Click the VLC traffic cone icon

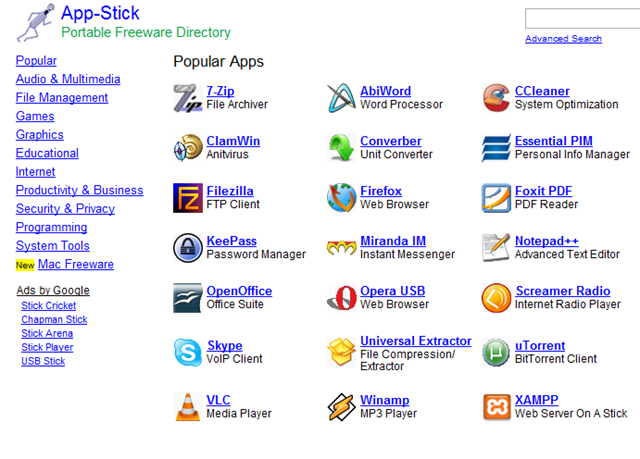188,407
